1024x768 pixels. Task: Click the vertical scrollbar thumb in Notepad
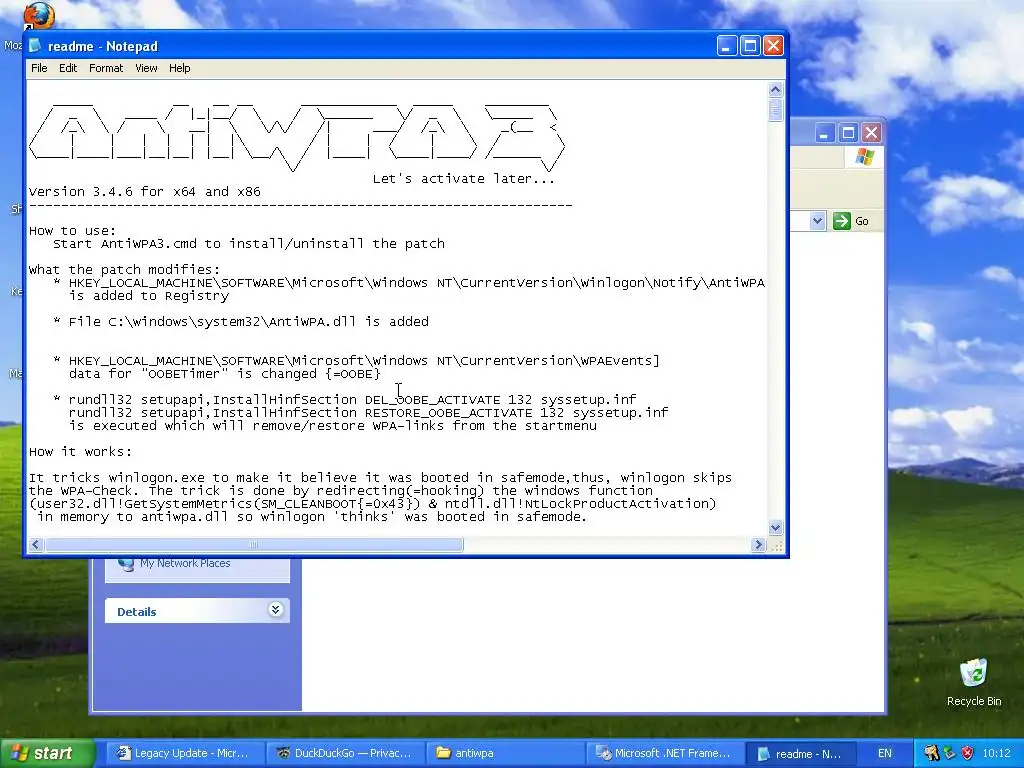pyautogui.click(x=775, y=110)
